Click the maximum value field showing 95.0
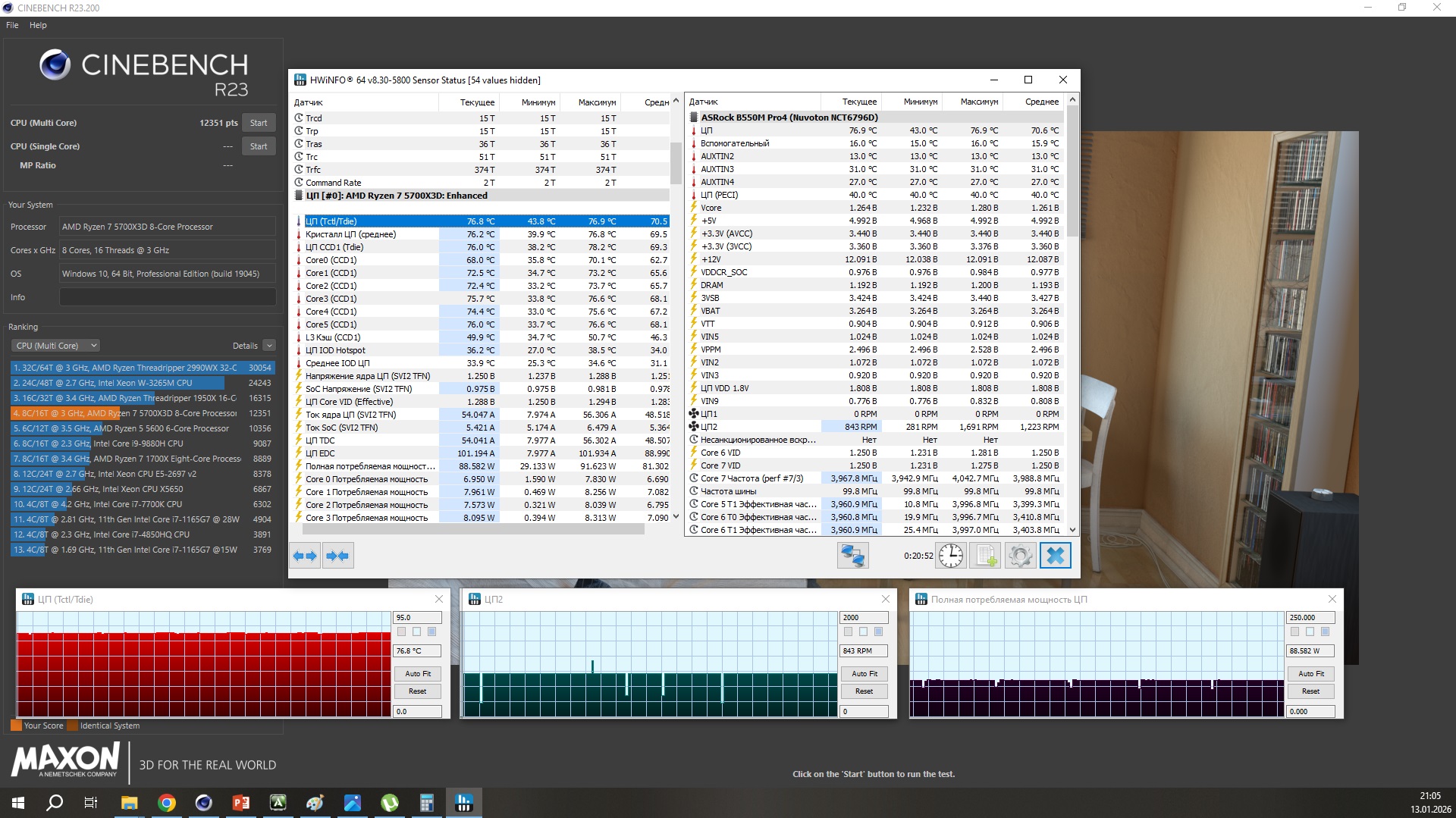This screenshot has width=1456, height=818. pyautogui.click(x=417, y=618)
